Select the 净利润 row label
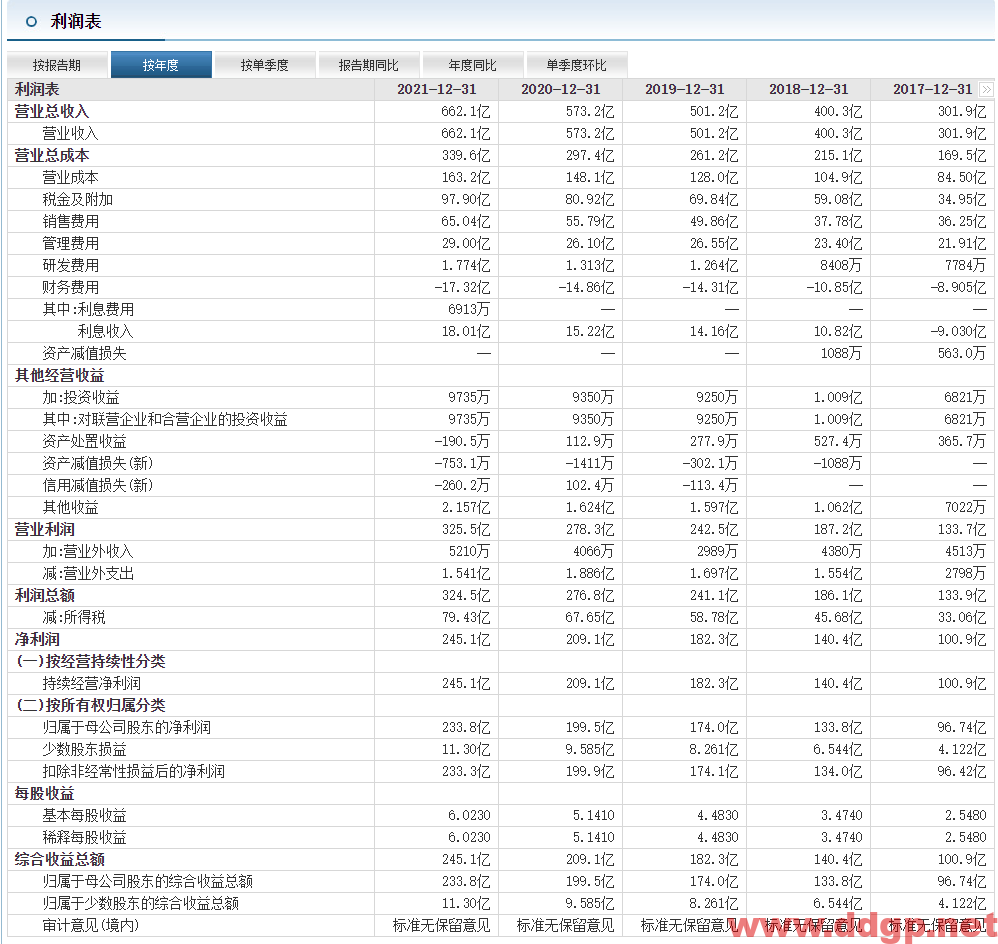 pos(37,639)
